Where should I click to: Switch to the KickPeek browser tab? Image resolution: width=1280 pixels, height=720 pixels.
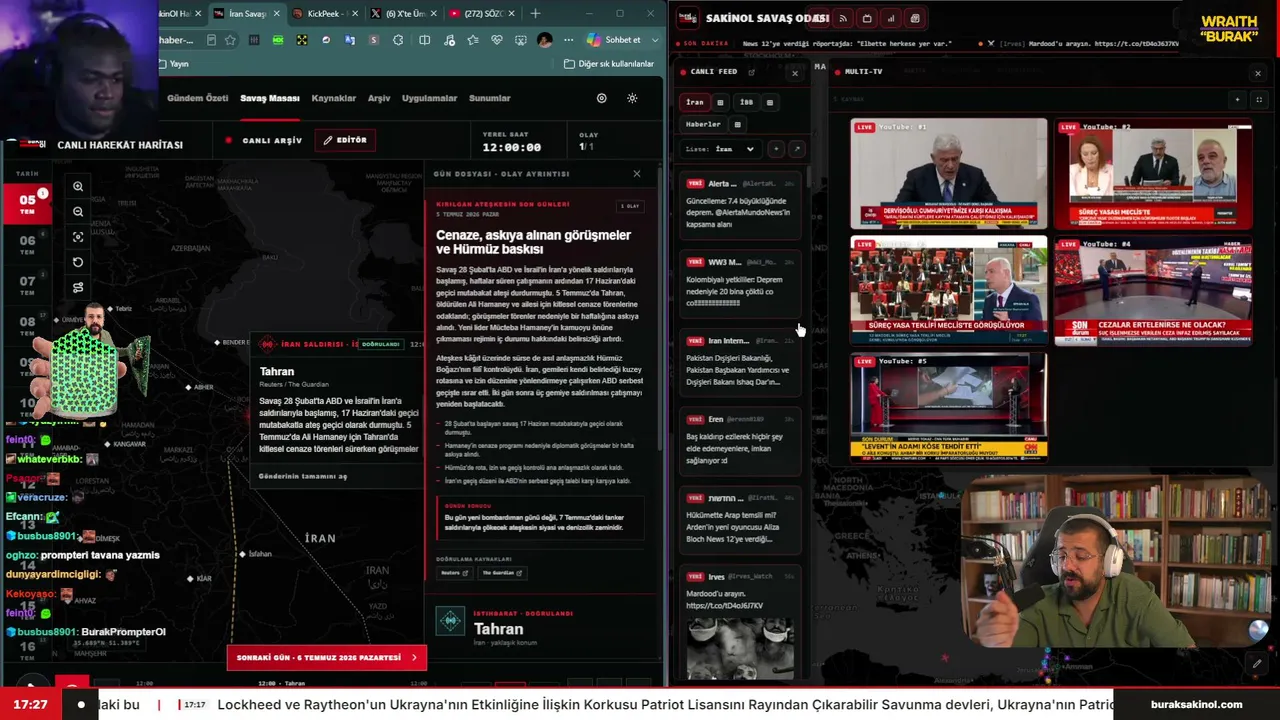(x=323, y=14)
